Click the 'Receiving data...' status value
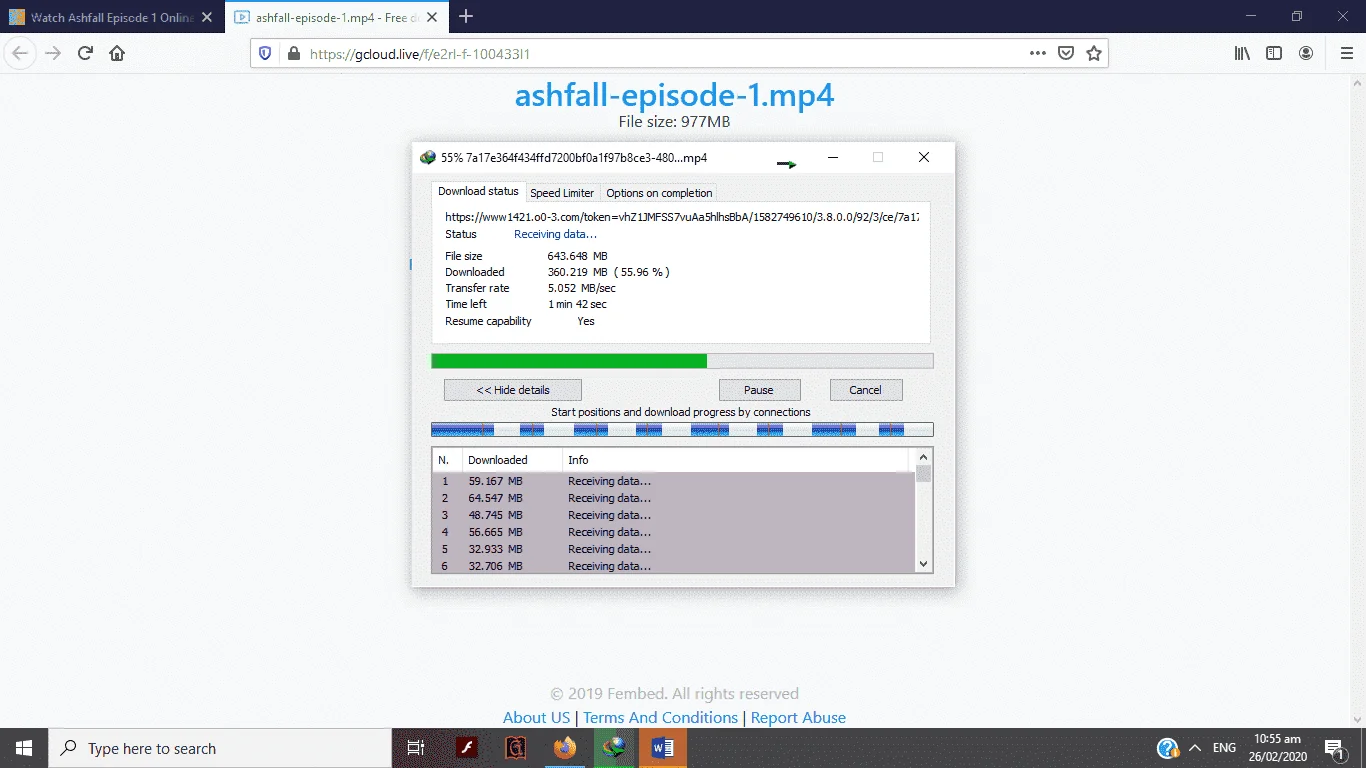The width and height of the screenshot is (1366, 768). (x=555, y=234)
